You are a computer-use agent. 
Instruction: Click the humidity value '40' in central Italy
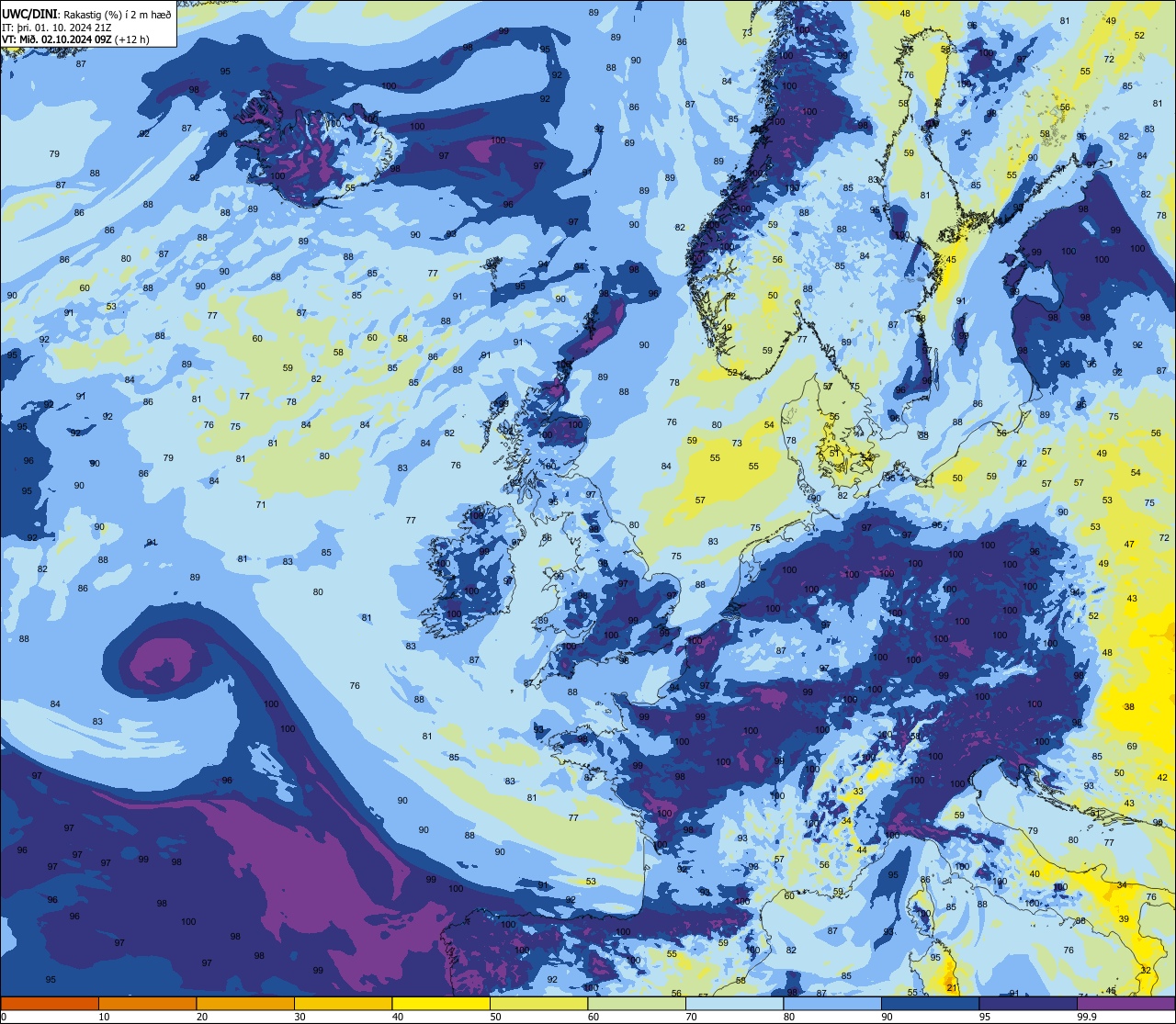1035,874
